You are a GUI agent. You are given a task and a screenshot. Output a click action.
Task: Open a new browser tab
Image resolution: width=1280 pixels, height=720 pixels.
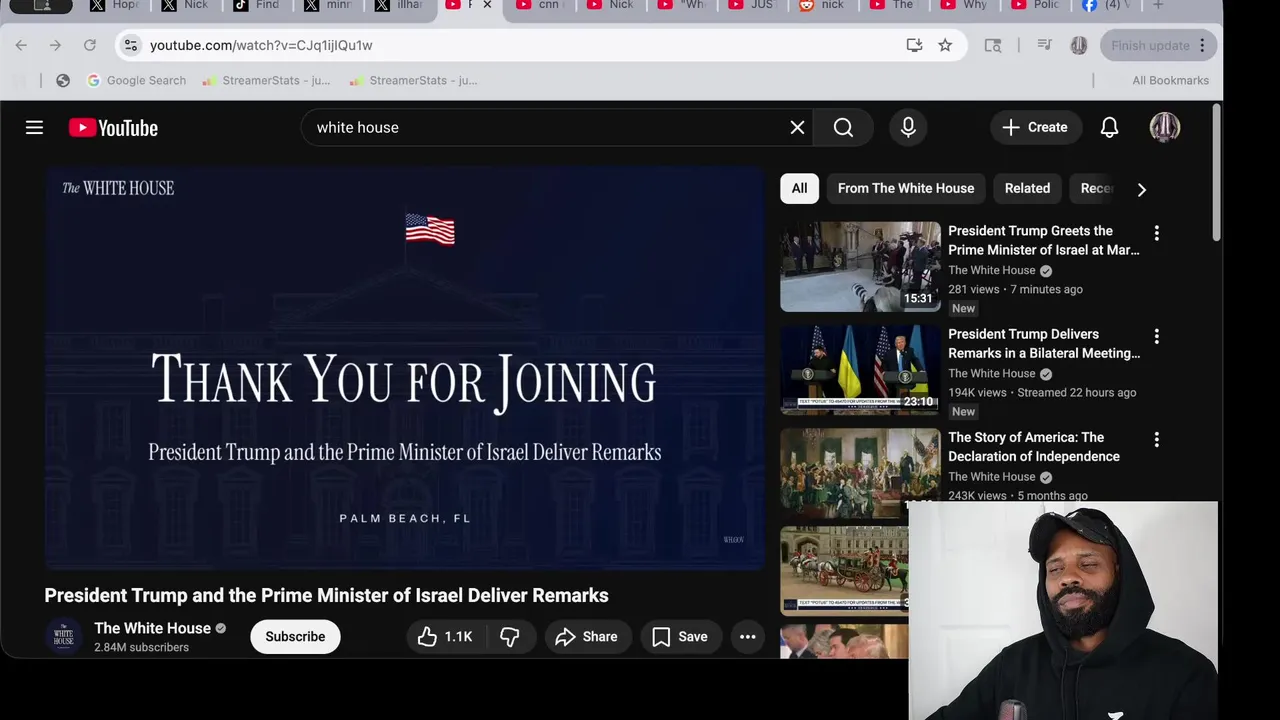coord(1158,5)
